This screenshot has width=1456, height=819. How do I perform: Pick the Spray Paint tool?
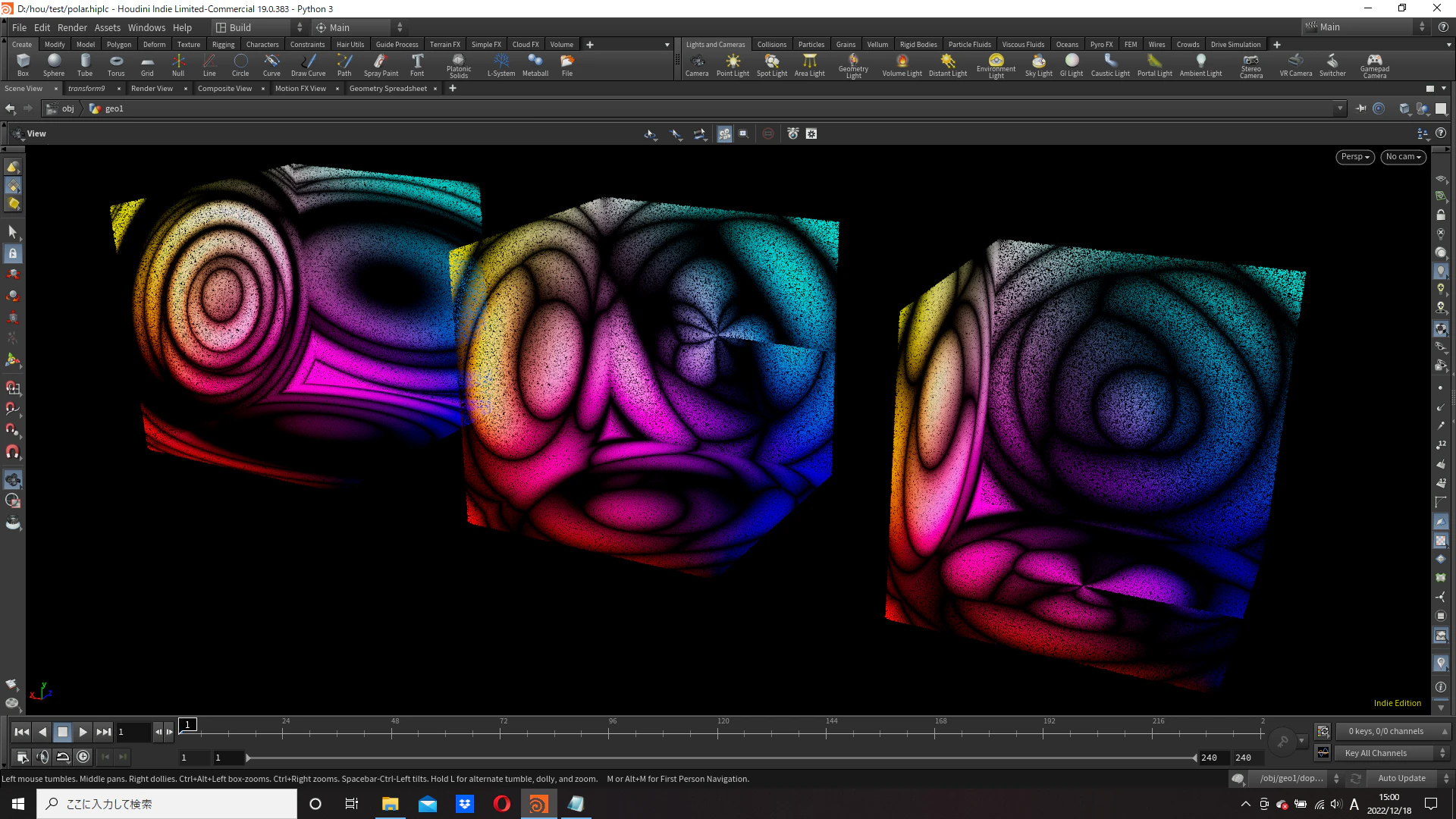381,65
